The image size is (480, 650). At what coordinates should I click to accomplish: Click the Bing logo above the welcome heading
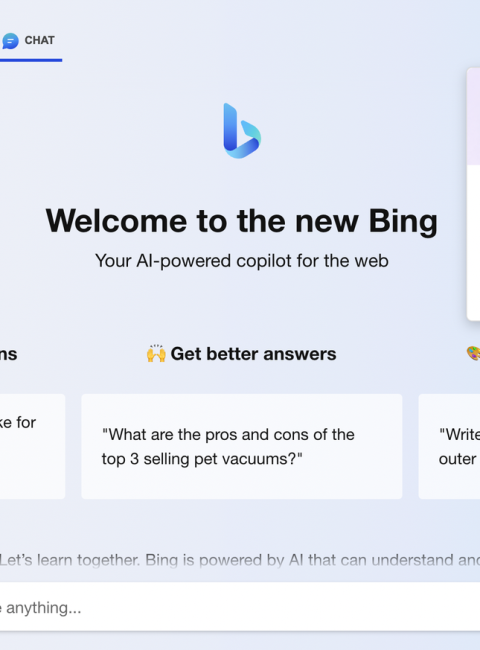pos(242,131)
